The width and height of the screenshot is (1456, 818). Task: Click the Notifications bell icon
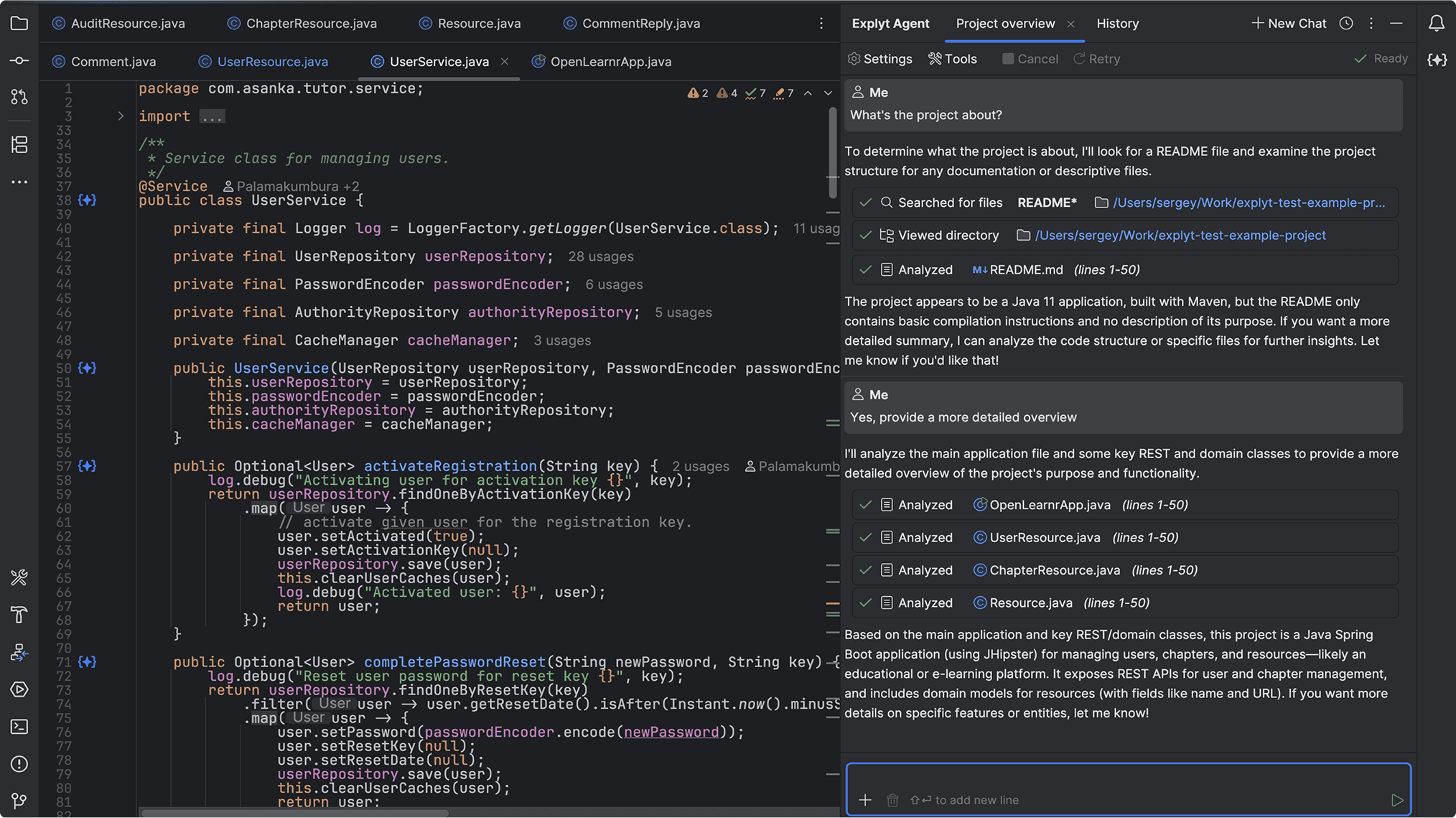click(1436, 24)
